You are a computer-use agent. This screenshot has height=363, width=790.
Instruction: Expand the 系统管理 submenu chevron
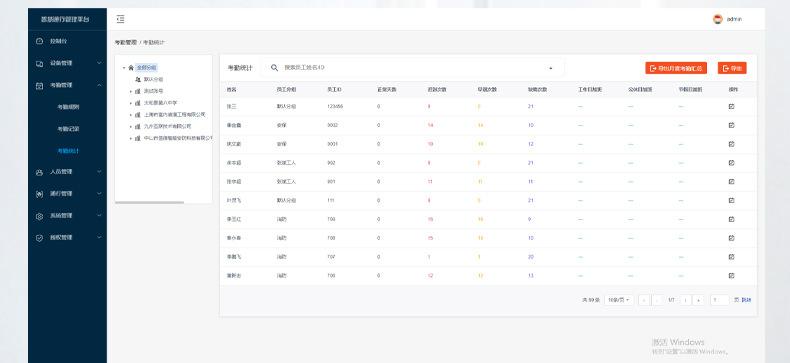pos(99,215)
